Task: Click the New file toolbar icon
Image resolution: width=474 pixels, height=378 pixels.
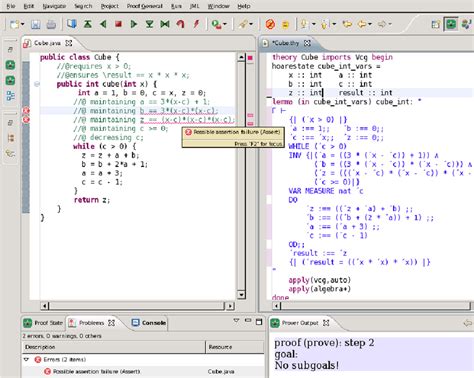Action: 14,24
